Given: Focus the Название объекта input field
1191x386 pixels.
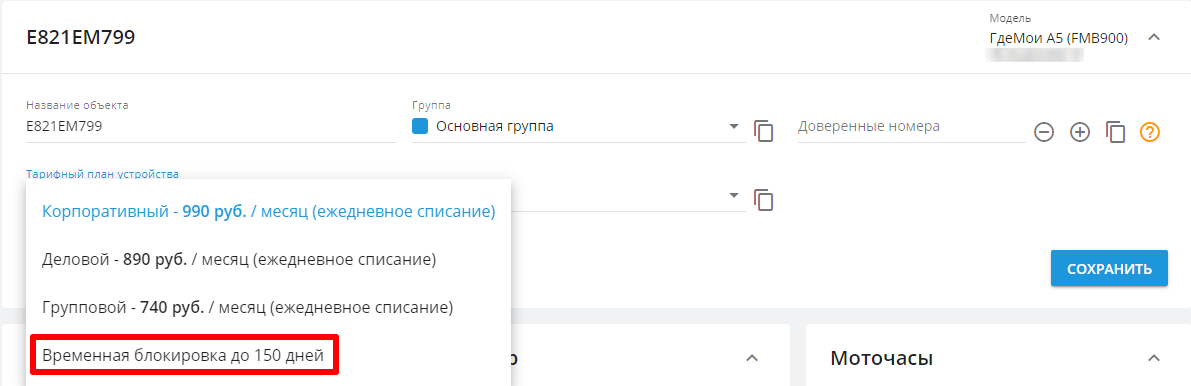Looking at the screenshot, I should pos(210,127).
